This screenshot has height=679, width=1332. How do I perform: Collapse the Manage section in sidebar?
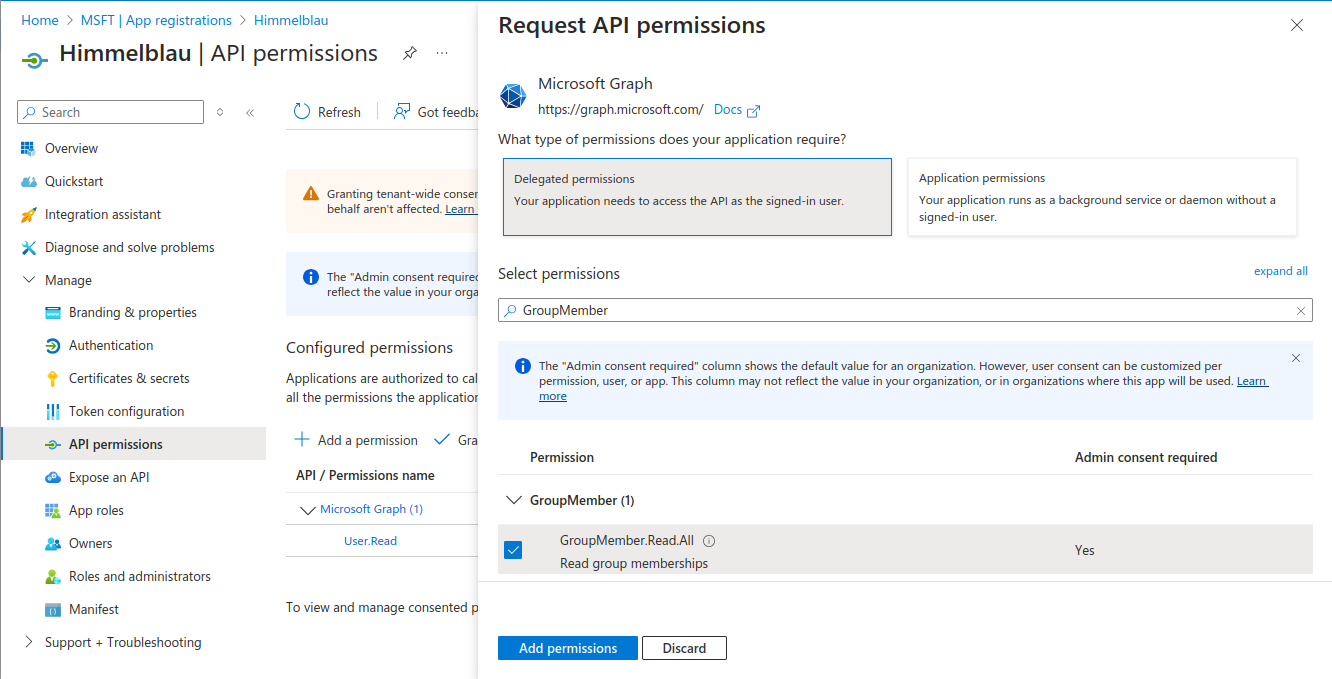point(28,280)
